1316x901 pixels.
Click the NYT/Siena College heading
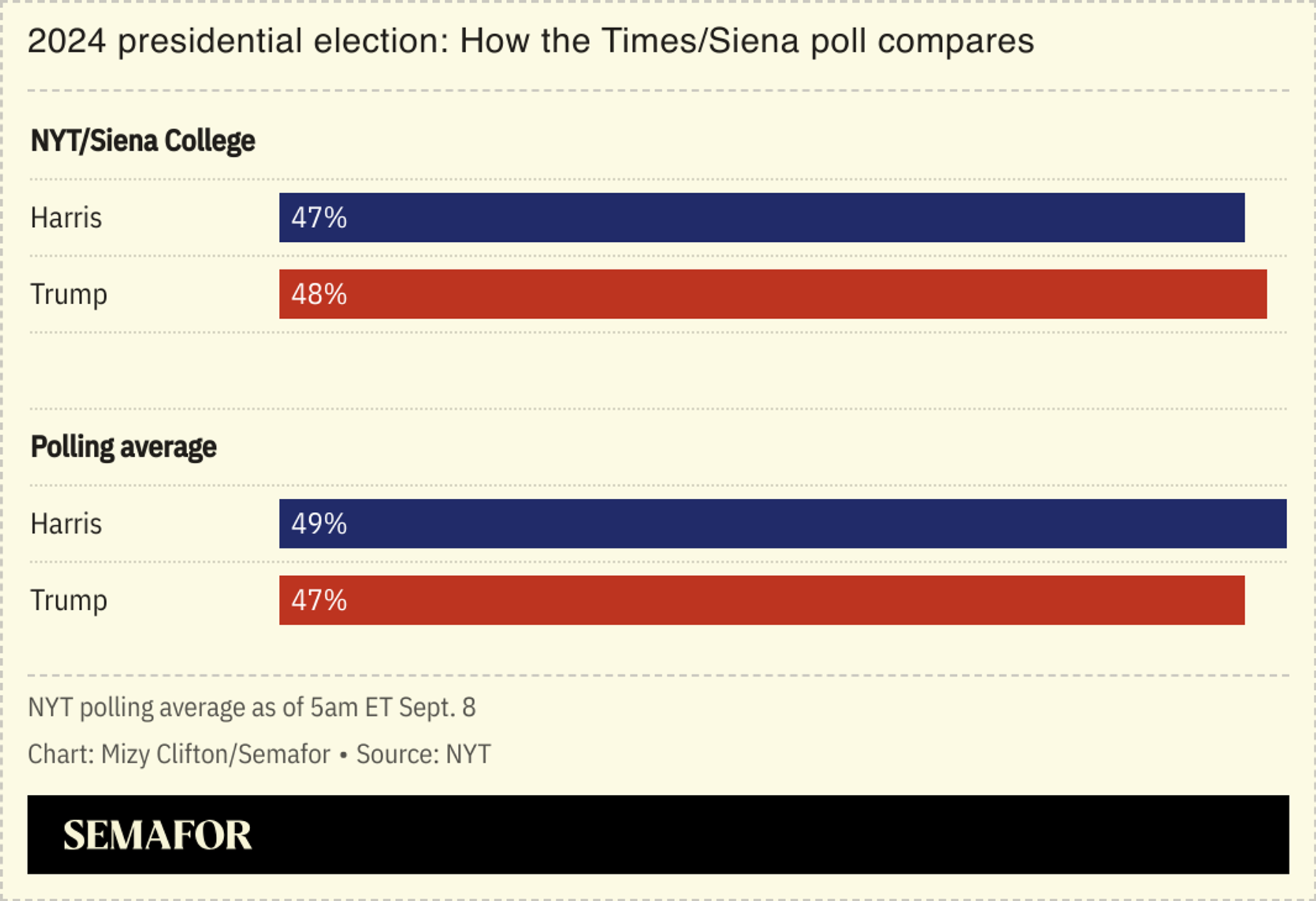pos(143,141)
